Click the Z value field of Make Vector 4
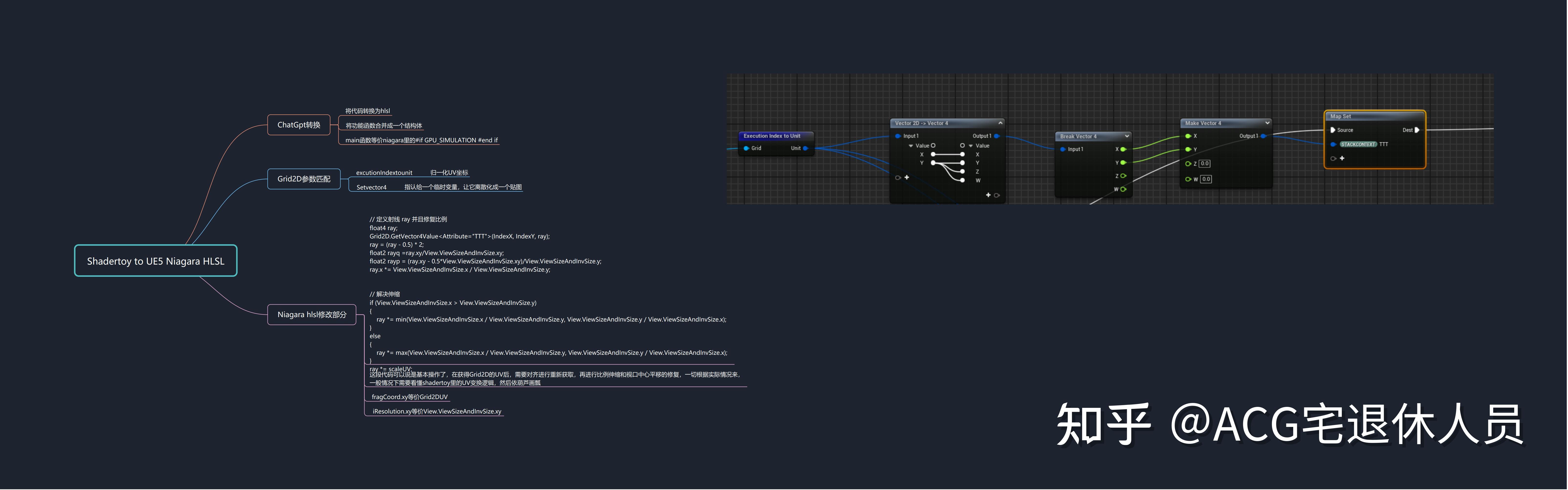The width and height of the screenshot is (1568, 490). coord(1205,163)
